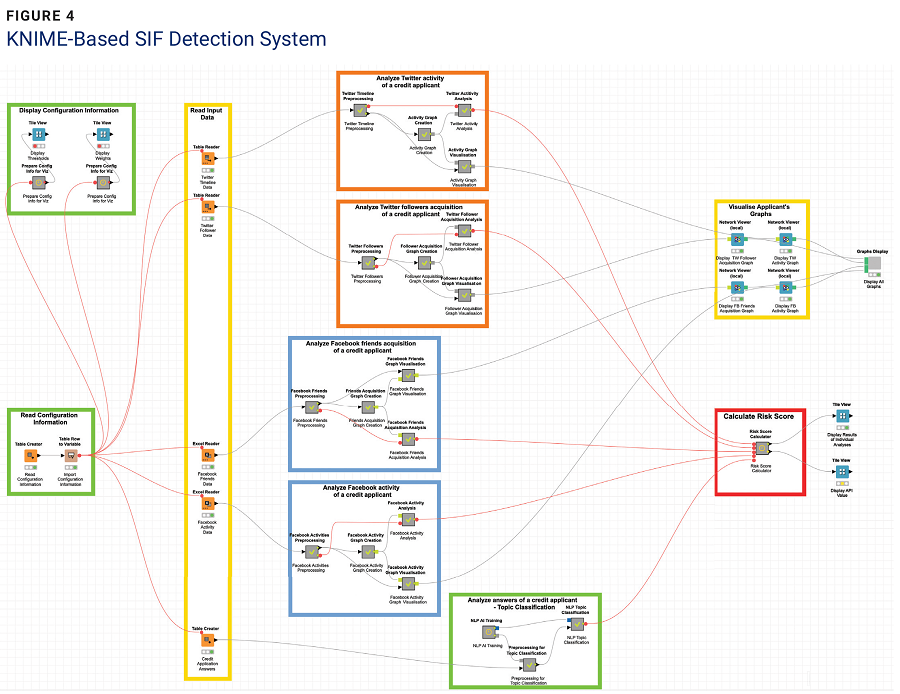Open the Twitter Activity Analysis node

pos(464,110)
